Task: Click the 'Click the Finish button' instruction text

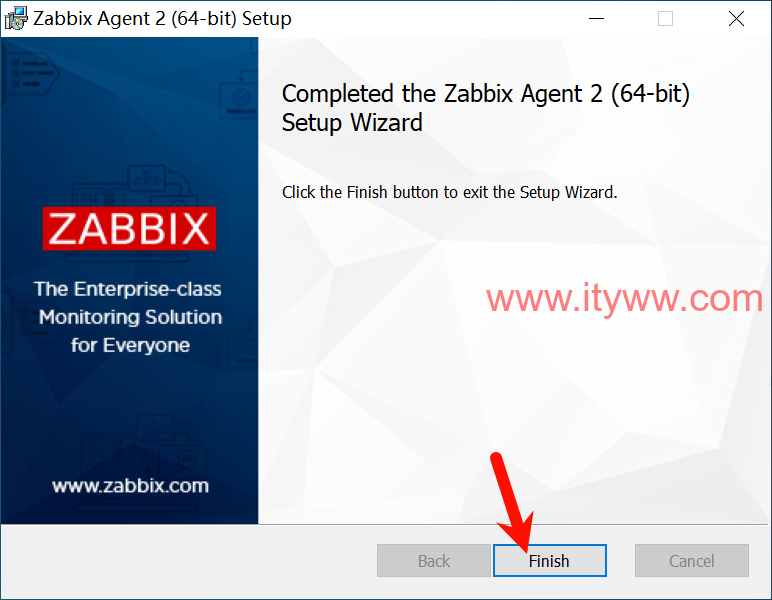Action: pyautogui.click(x=450, y=192)
